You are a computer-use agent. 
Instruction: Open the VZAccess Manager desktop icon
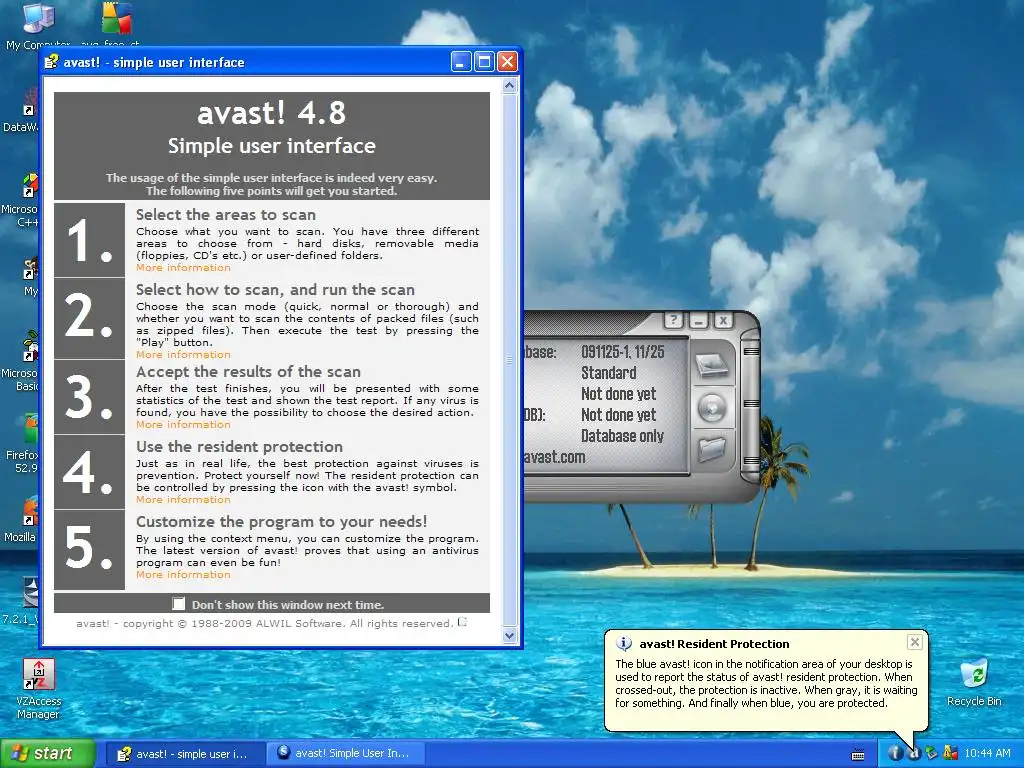(x=38, y=689)
